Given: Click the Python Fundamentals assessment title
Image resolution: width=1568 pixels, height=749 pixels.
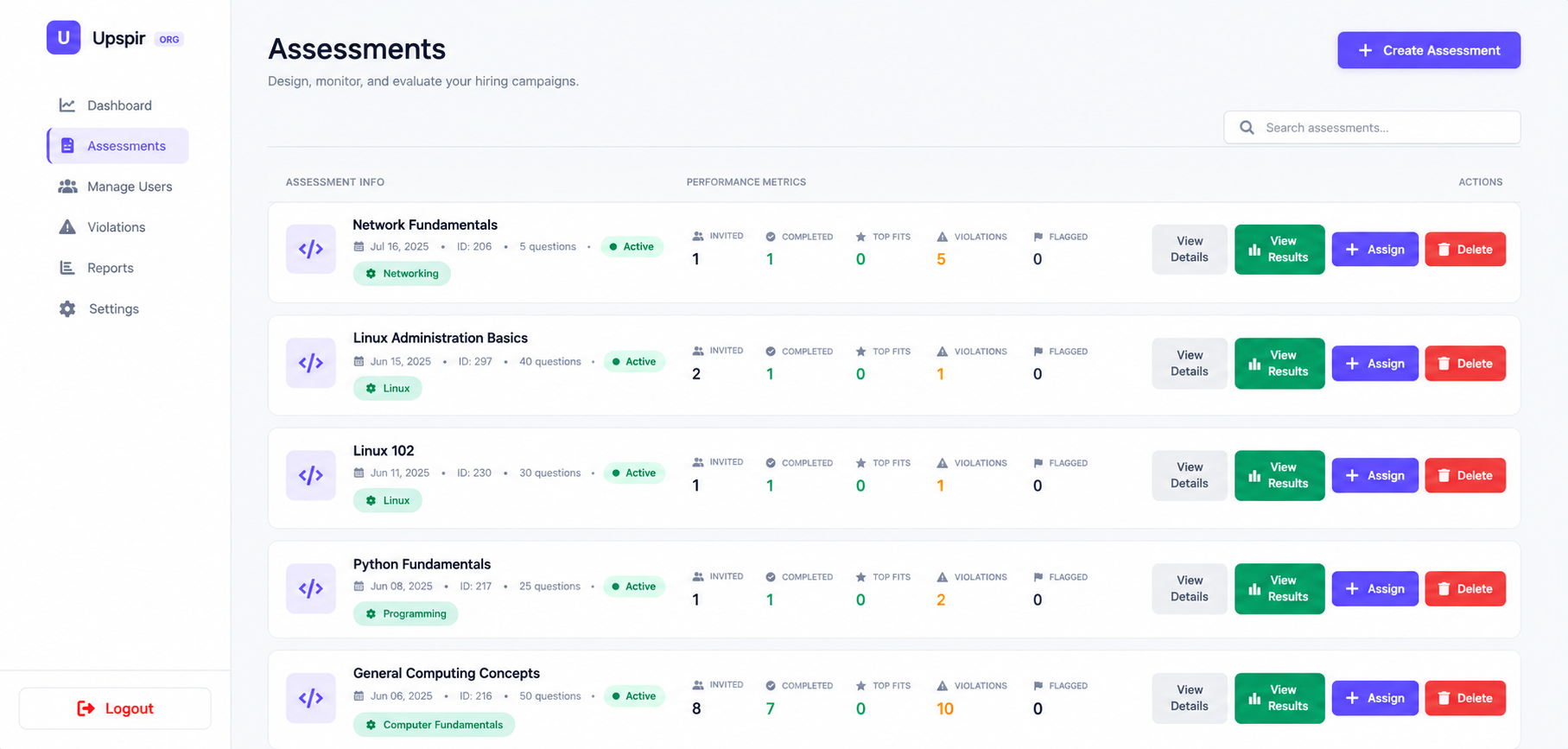Looking at the screenshot, I should coord(422,564).
